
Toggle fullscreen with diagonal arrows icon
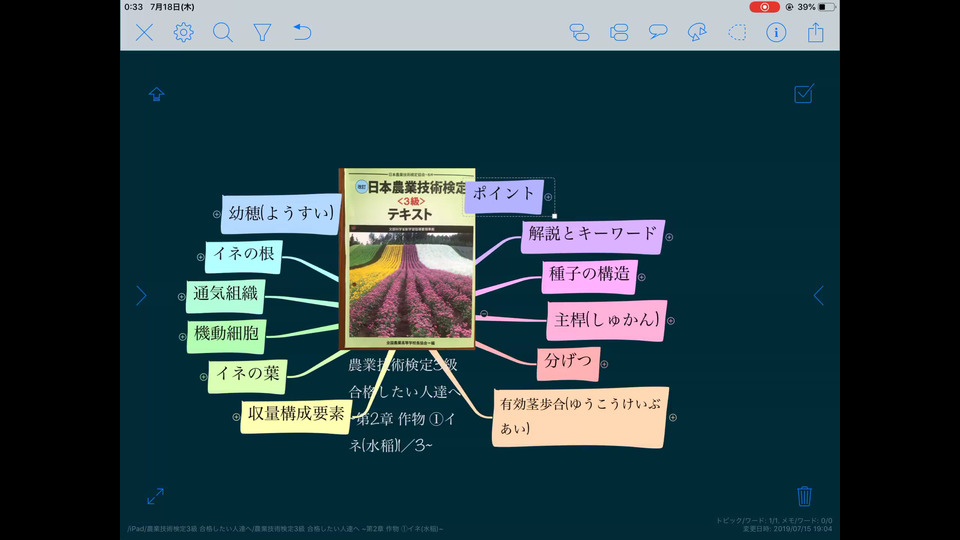click(156, 496)
